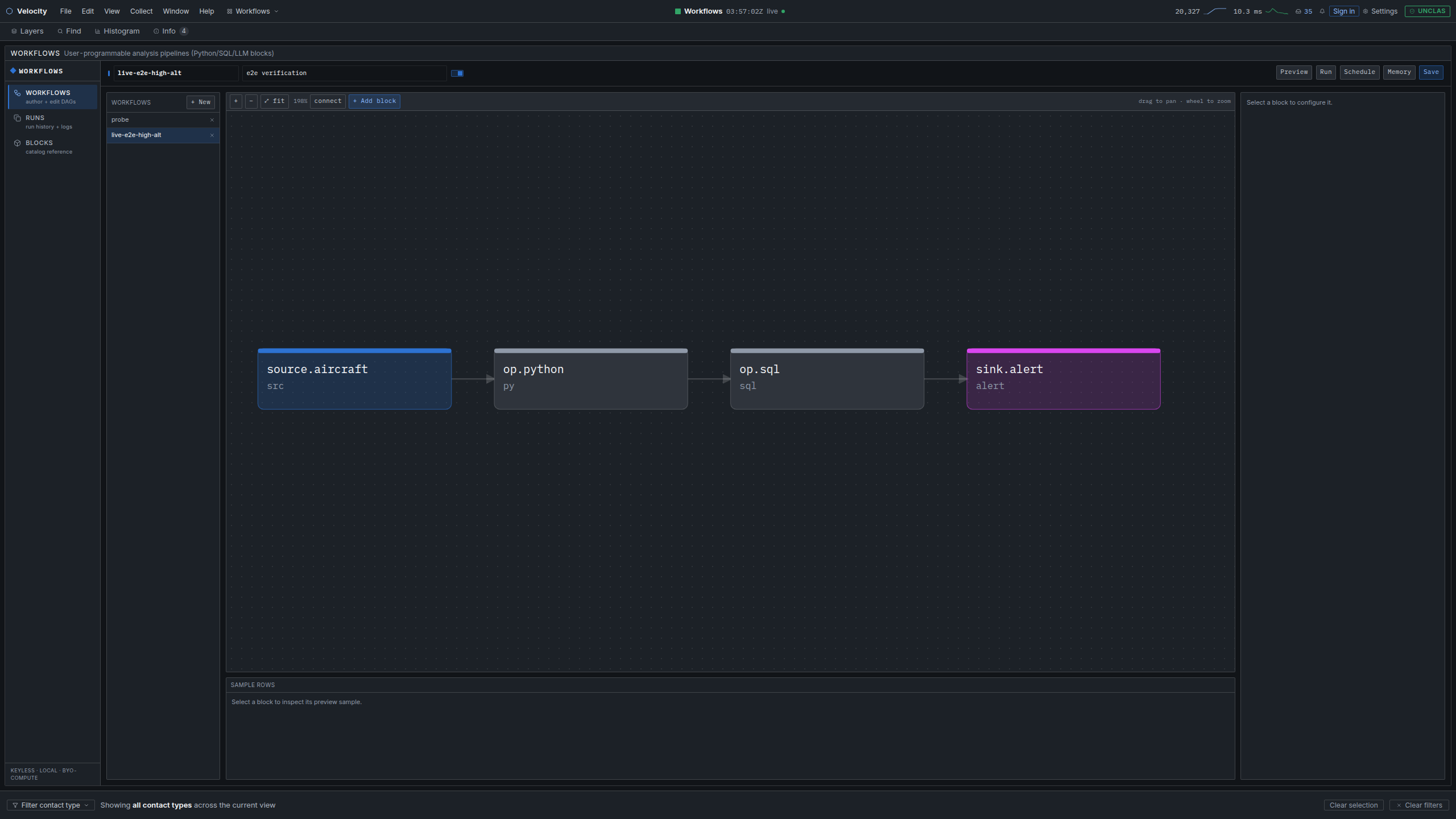Open the Window menu

(176, 11)
